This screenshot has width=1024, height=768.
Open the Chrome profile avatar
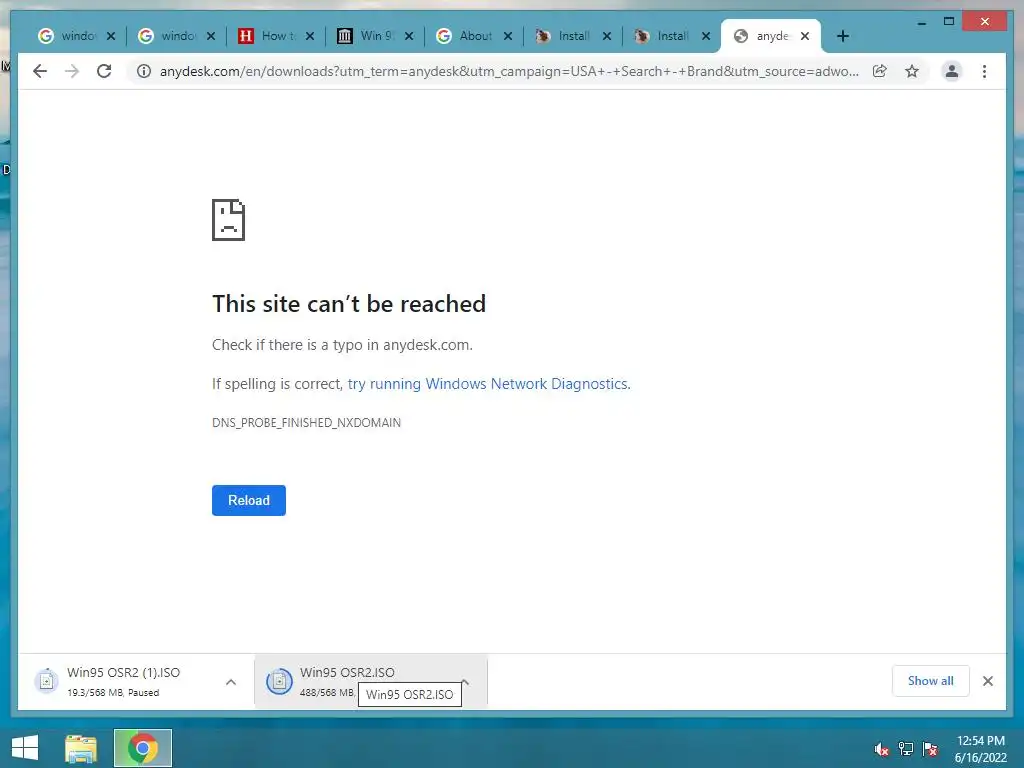point(952,71)
